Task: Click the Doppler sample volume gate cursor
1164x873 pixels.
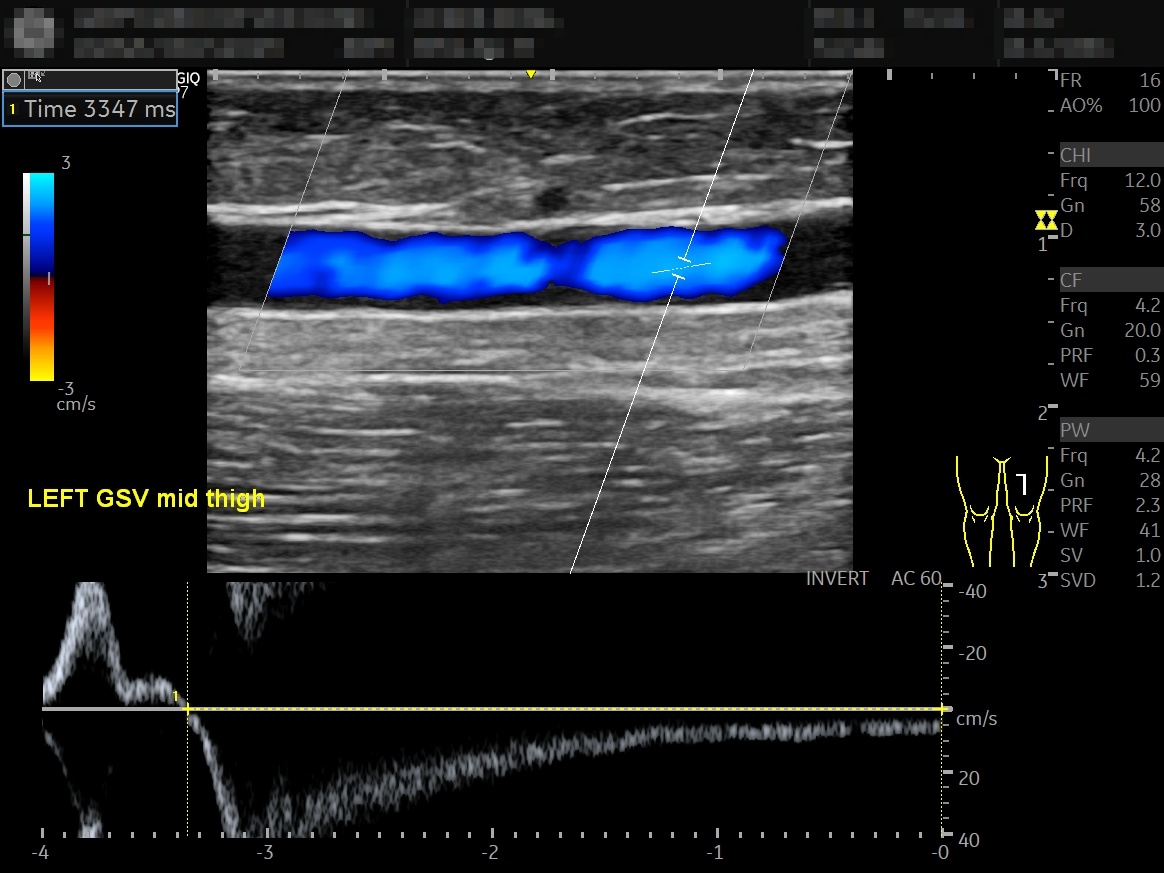Action: [x=681, y=268]
